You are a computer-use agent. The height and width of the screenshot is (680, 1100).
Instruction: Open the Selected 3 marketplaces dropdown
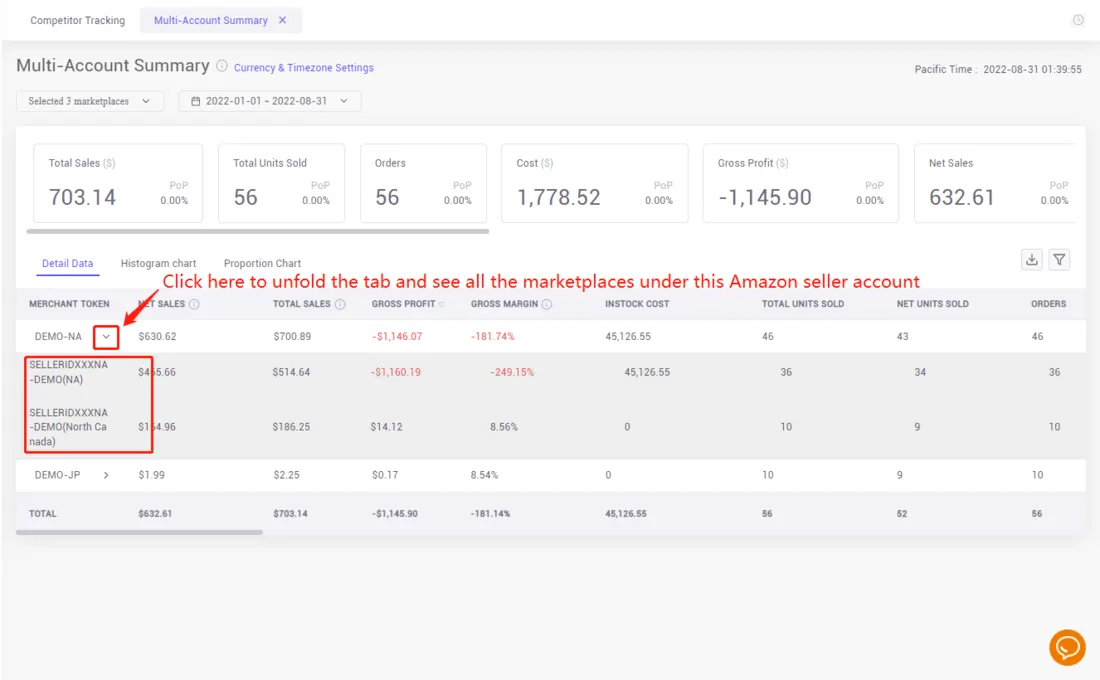coord(90,100)
